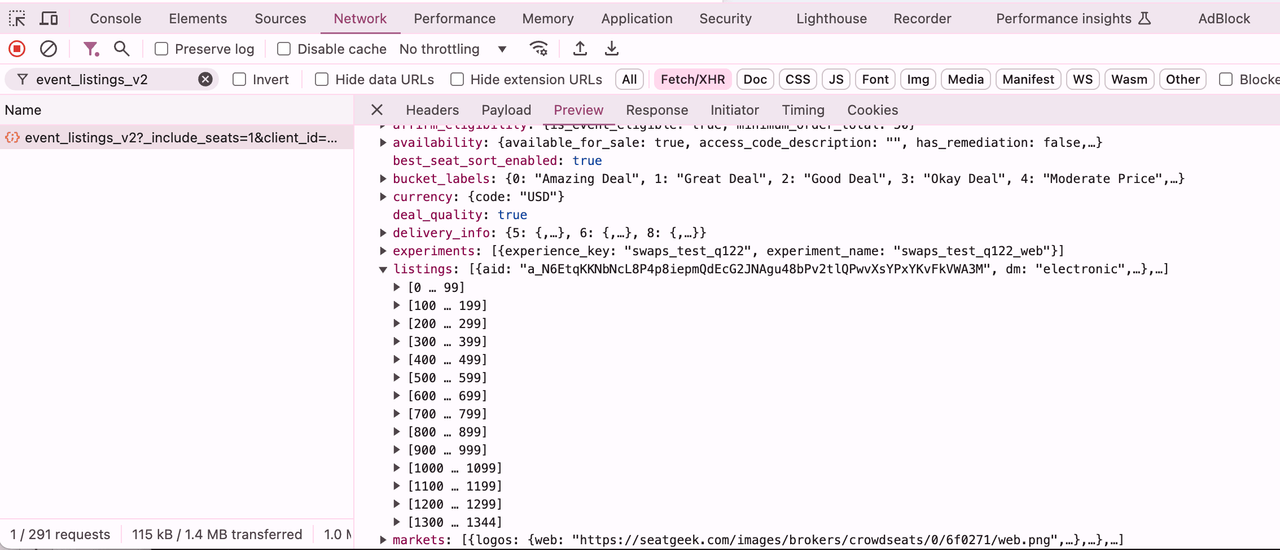The image size is (1280, 550).
Task: Open the Headers detail tab
Action: point(432,110)
